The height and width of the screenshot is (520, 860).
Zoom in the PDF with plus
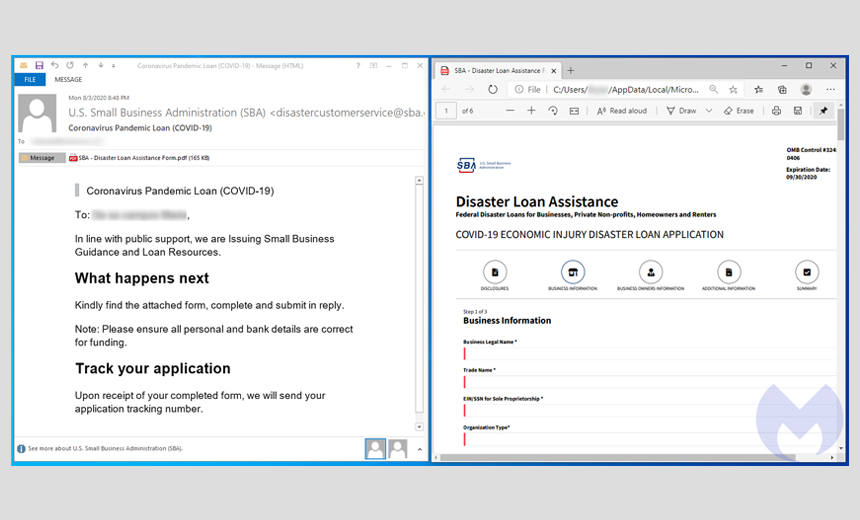531,111
